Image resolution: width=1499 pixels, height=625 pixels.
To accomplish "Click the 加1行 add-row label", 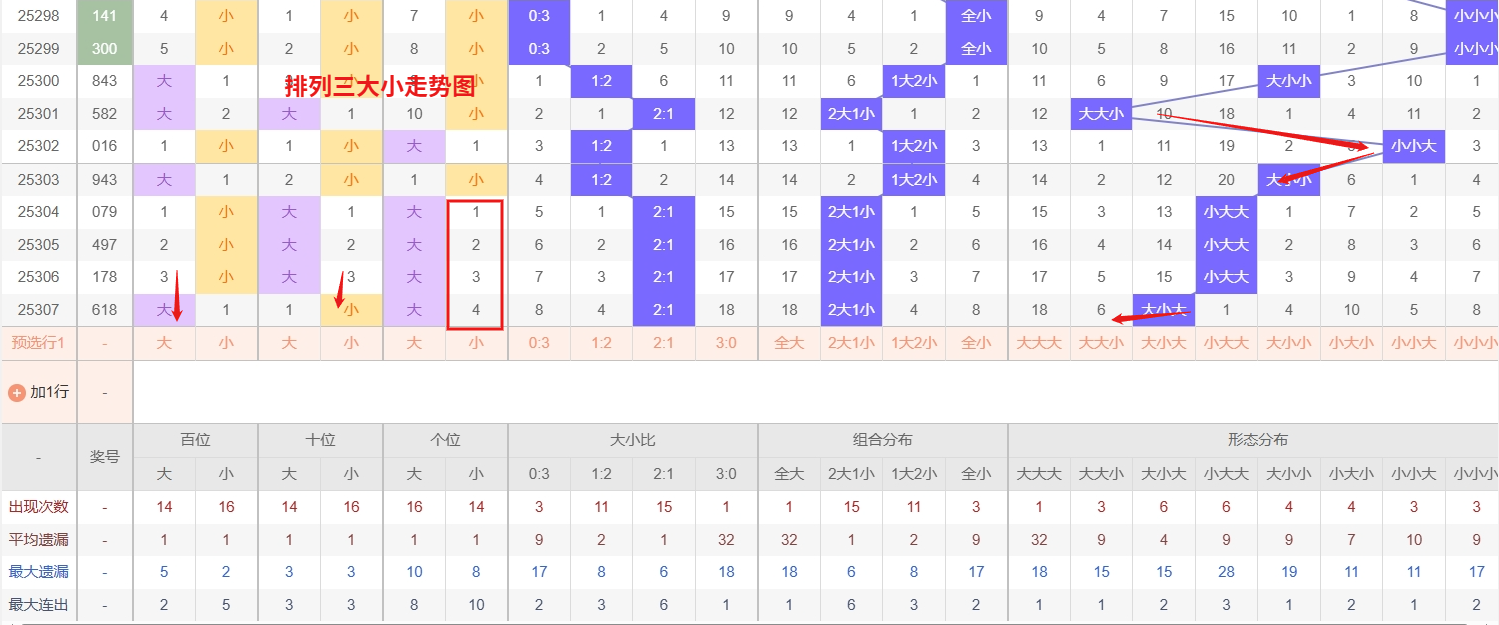I will coord(48,392).
